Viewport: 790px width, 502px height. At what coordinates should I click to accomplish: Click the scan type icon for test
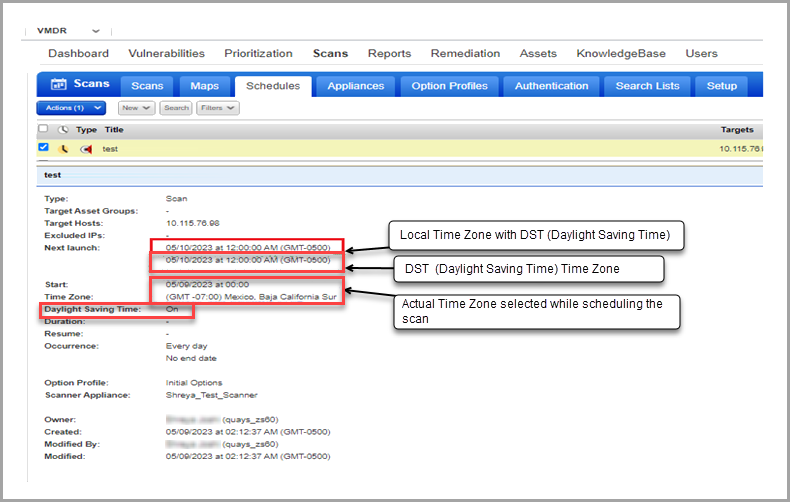[86, 148]
